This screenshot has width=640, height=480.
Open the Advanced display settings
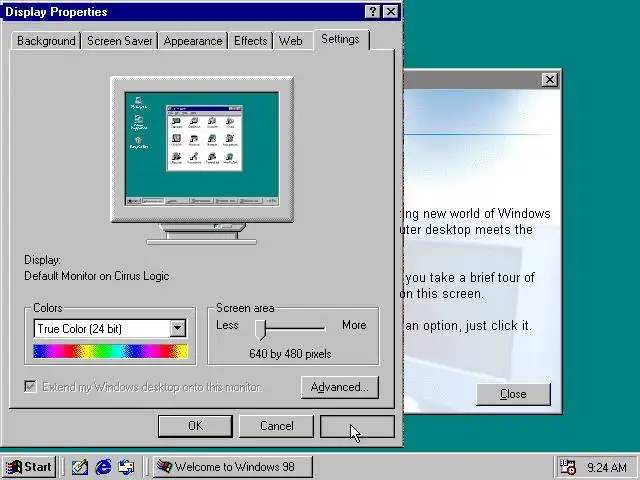click(340, 387)
